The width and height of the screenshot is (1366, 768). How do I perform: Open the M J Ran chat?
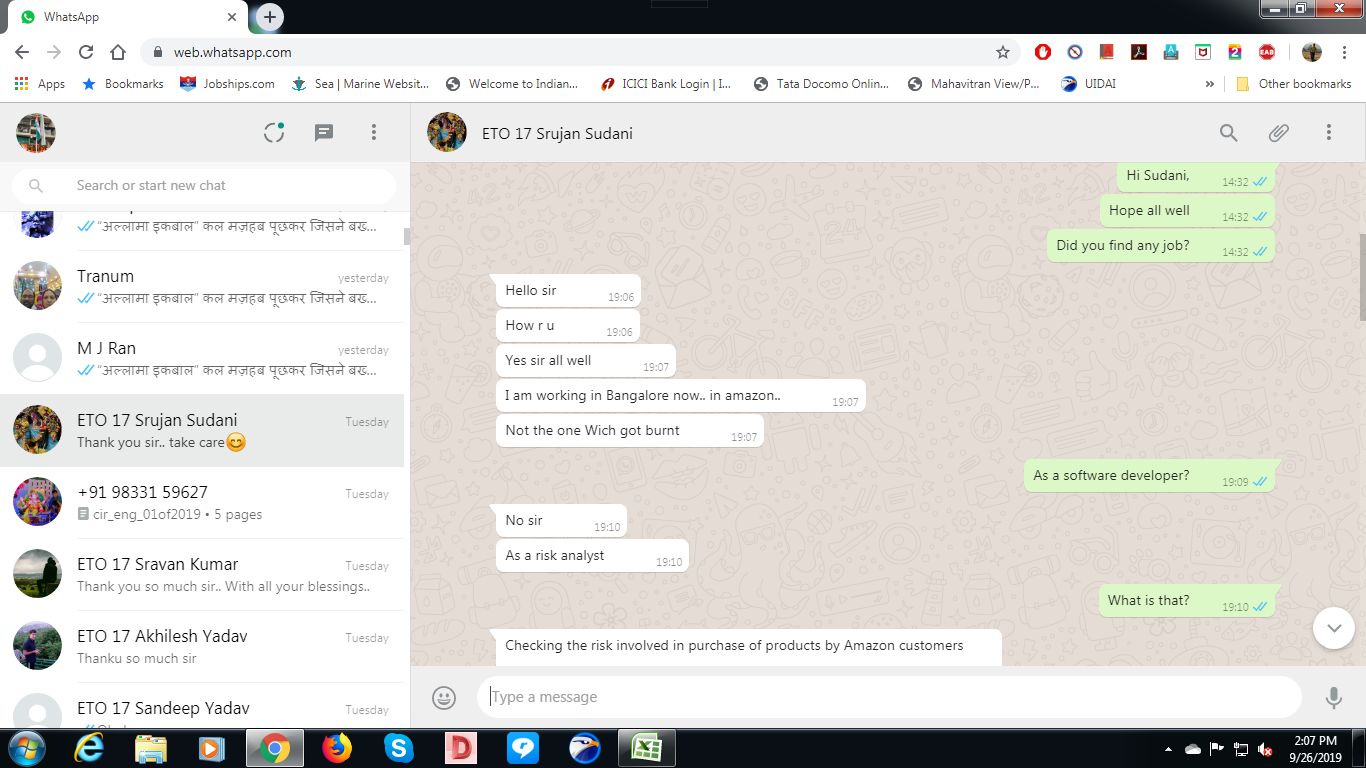coord(202,358)
